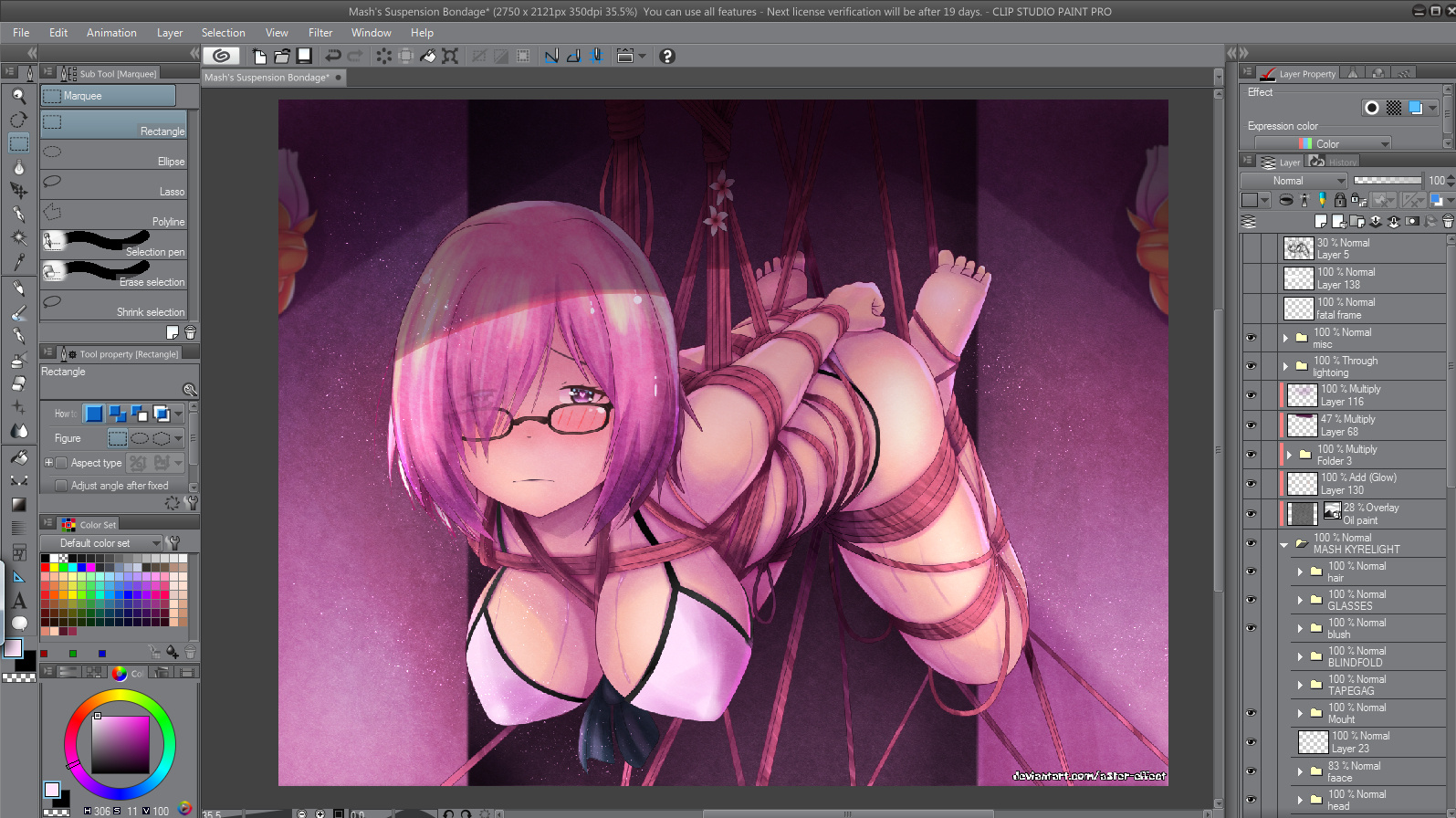Open the layer blending mode dropdown
This screenshot has width=1456, height=818.
click(x=1294, y=181)
